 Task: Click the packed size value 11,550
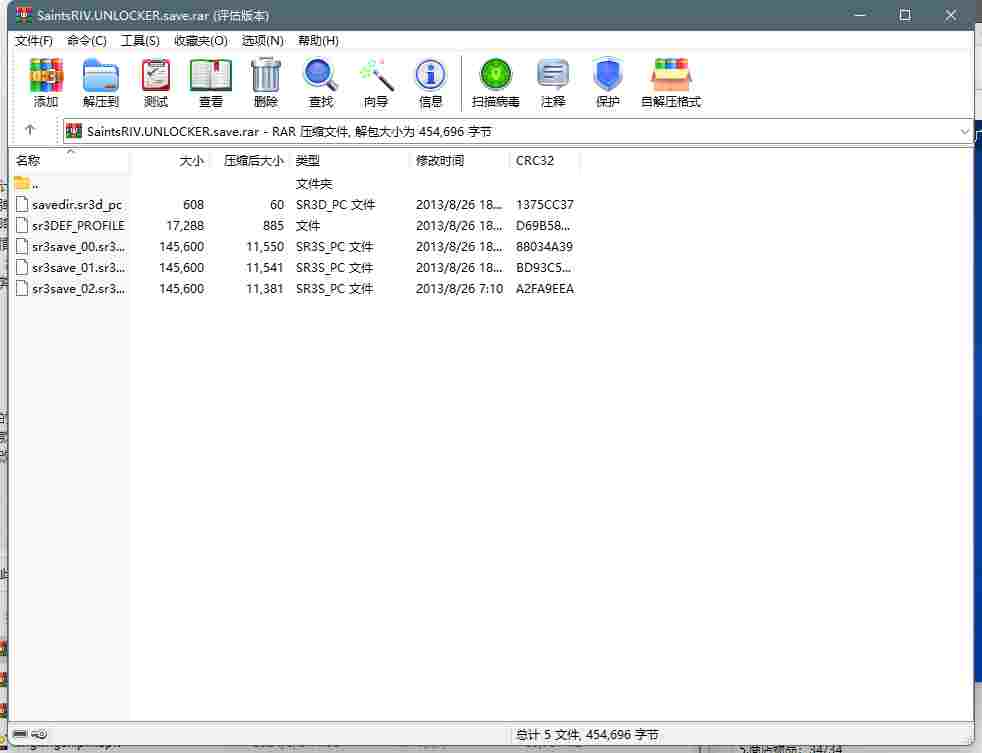(265, 247)
